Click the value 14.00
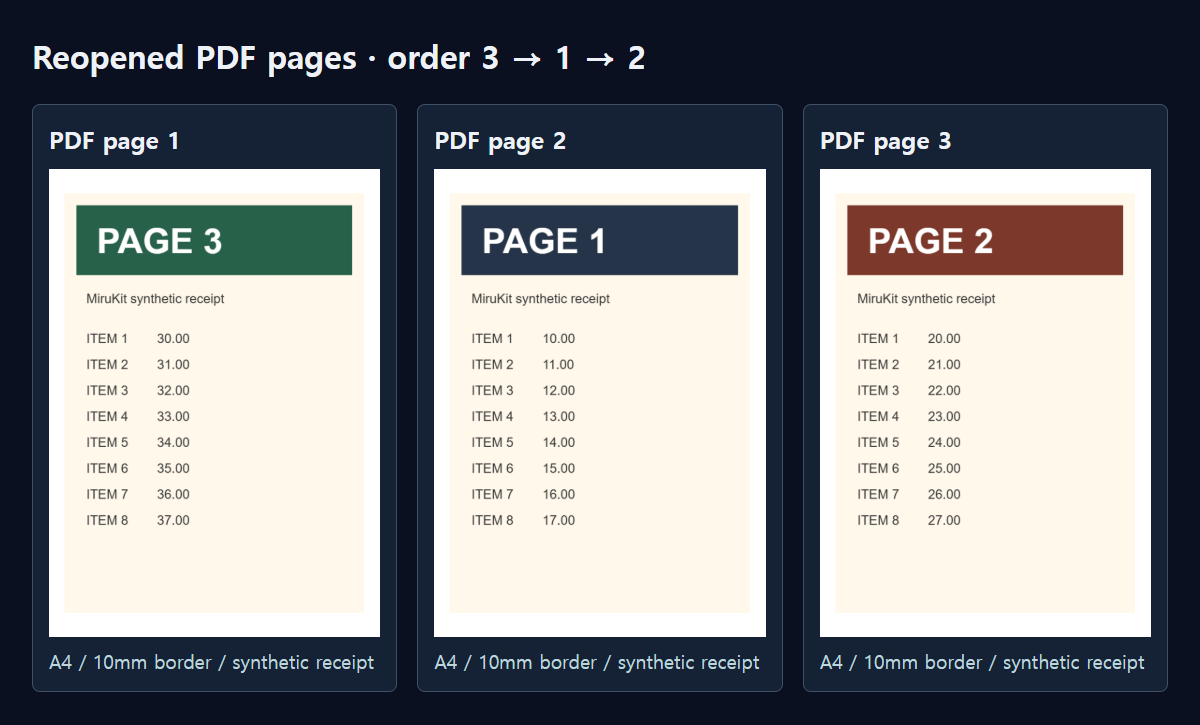This screenshot has height=725, width=1200. click(559, 443)
